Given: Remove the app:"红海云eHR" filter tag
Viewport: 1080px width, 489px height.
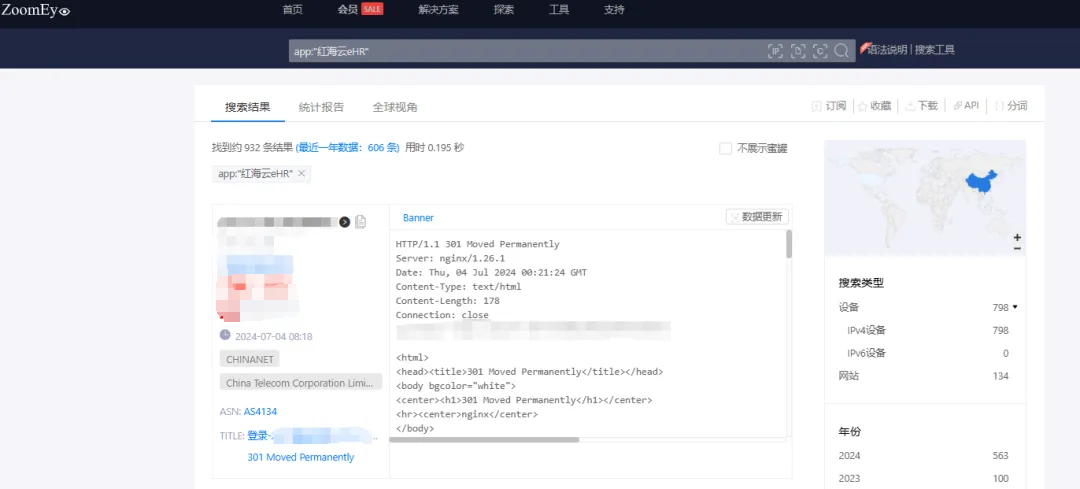Looking at the screenshot, I should (302, 174).
